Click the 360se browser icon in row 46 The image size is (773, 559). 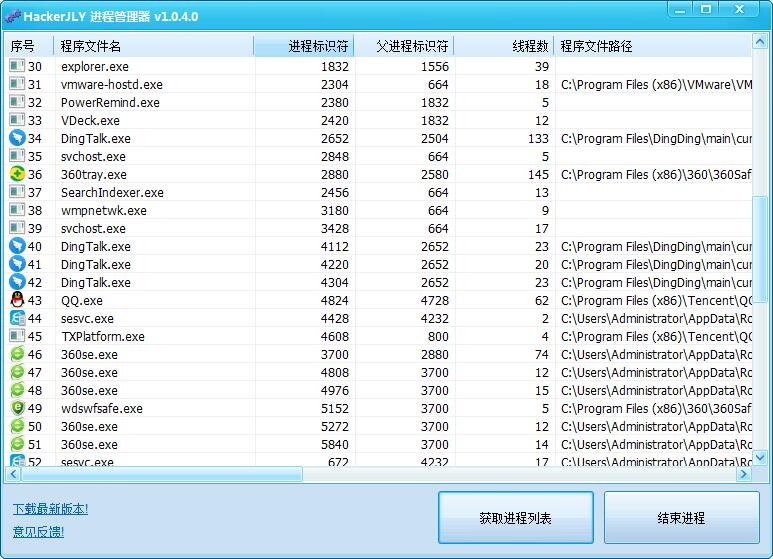(x=17, y=354)
